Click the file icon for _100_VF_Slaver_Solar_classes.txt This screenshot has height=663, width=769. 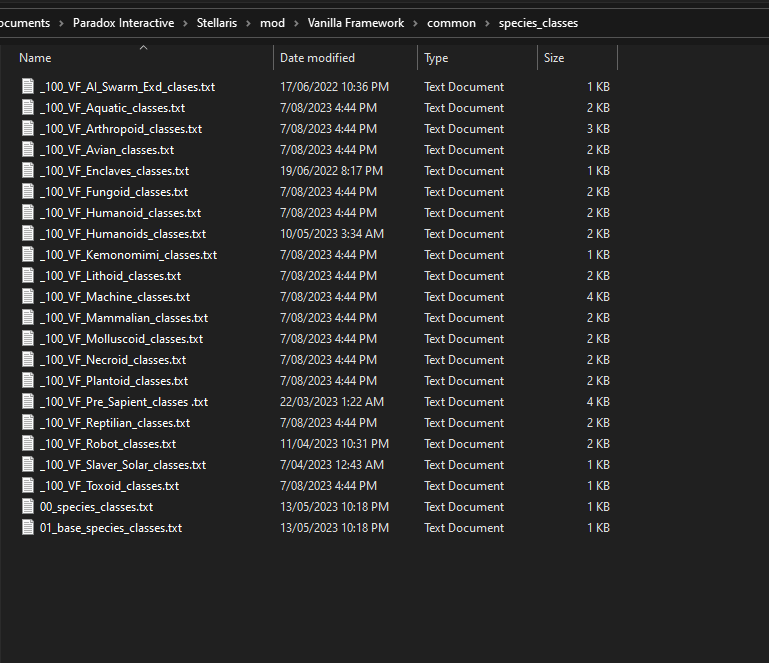point(28,464)
